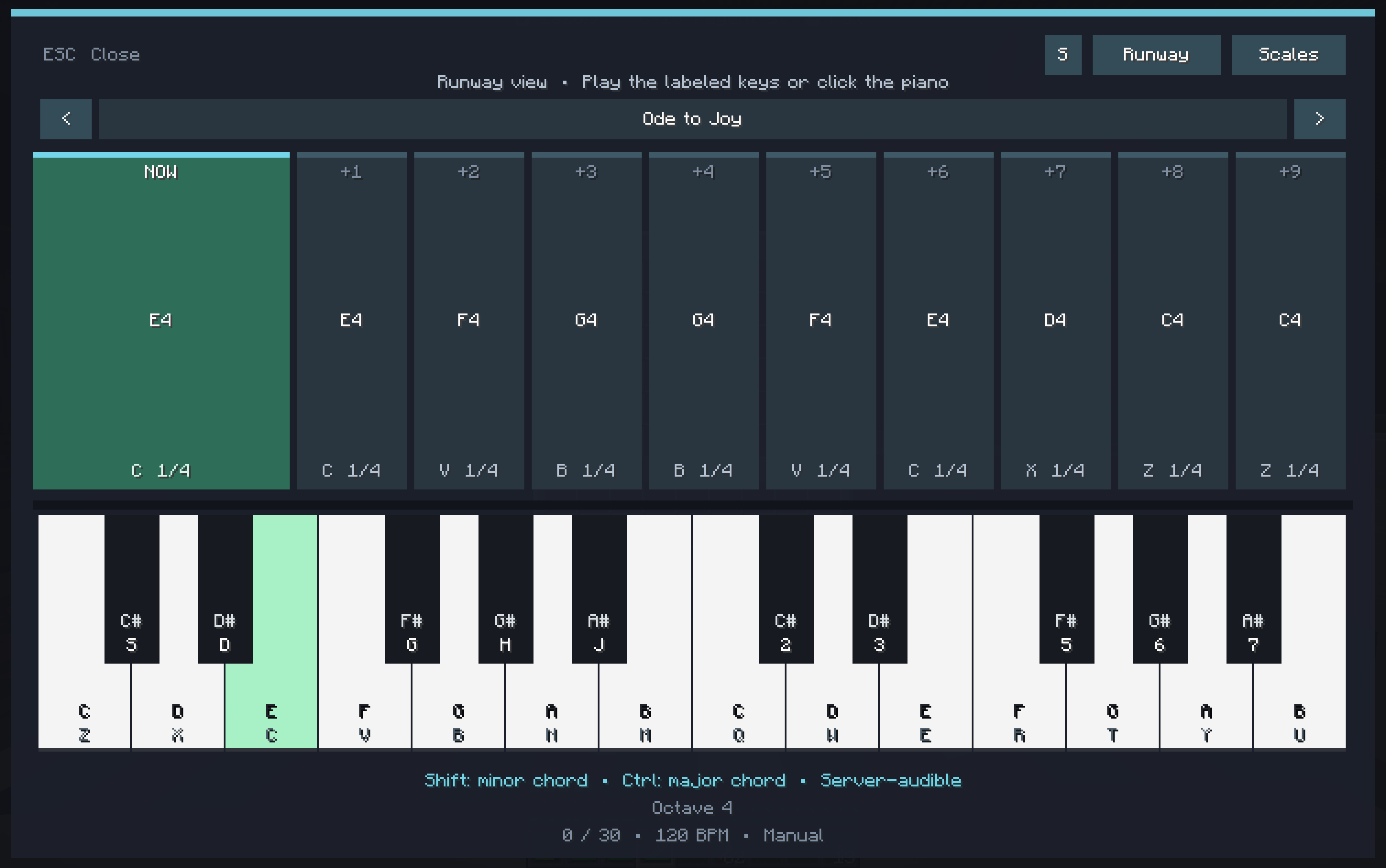Play the black C# key labeled S
The height and width of the screenshot is (868, 1386).
[132, 589]
